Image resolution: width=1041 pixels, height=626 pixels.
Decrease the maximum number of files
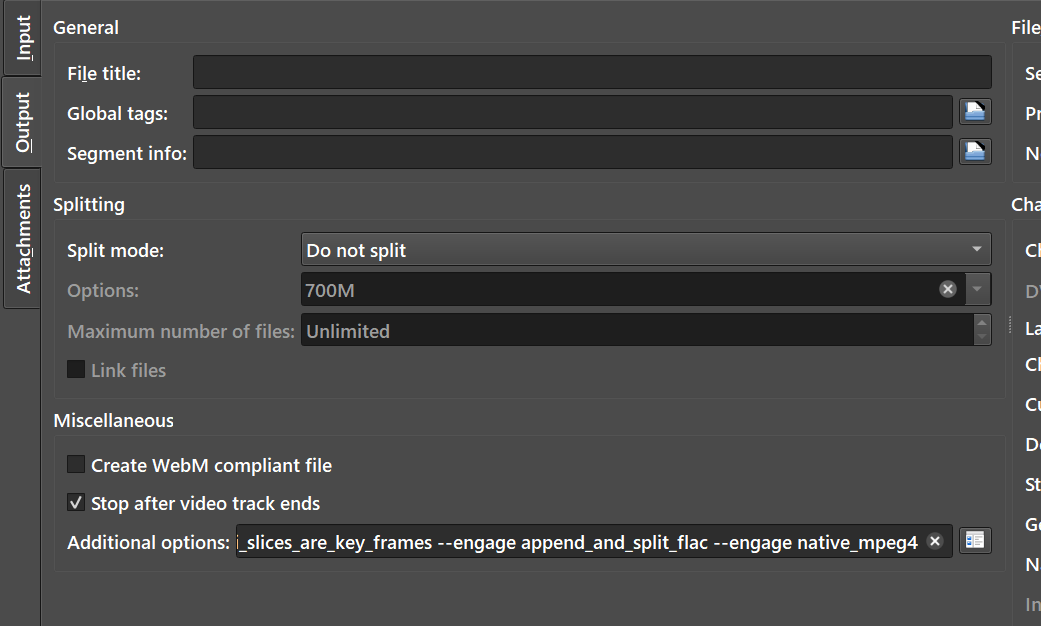[x=982, y=338]
